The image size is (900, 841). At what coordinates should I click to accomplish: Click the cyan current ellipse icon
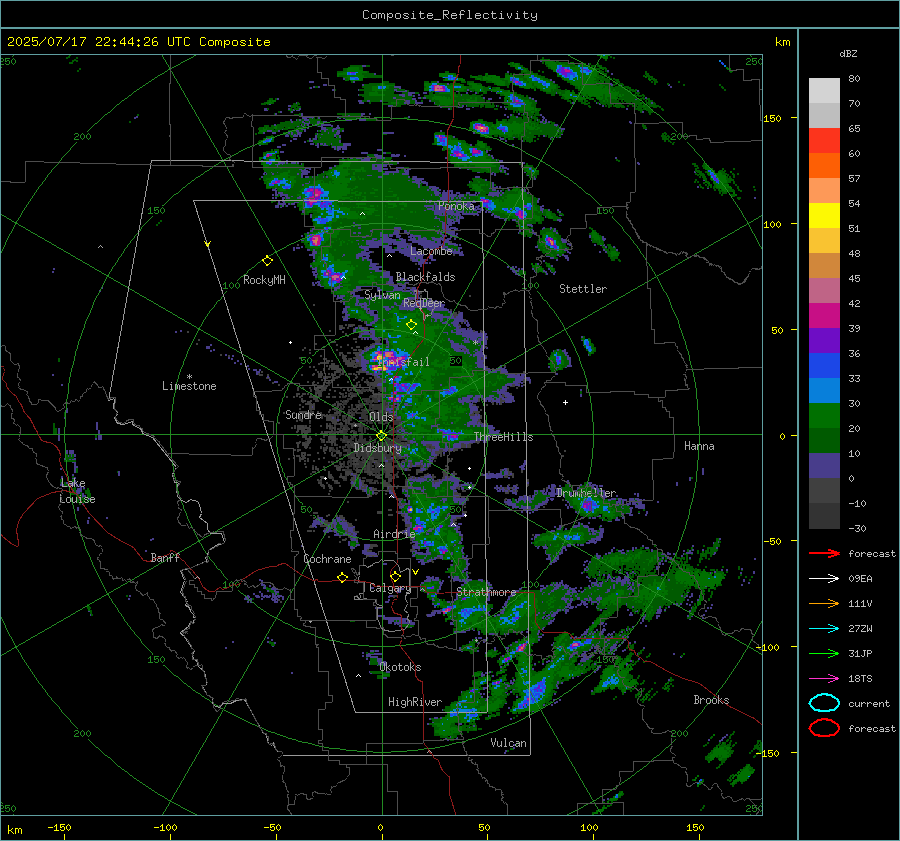pyautogui.click(x=824, y=703)
